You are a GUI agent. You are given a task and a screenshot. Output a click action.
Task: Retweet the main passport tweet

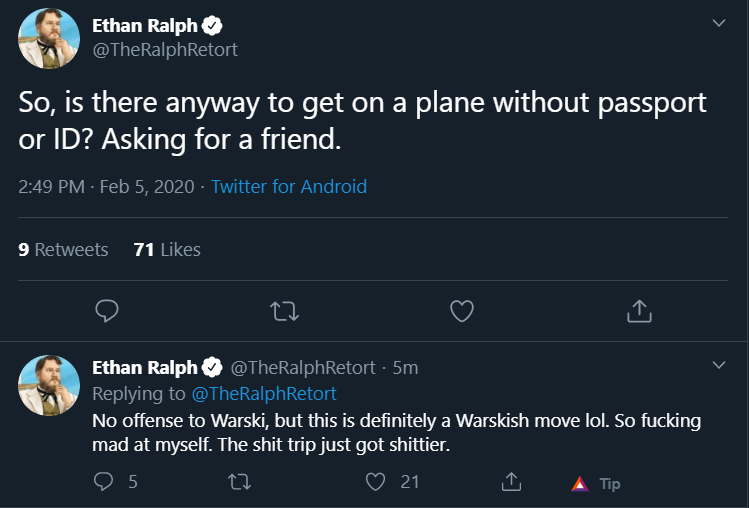[x=285, y=311]
